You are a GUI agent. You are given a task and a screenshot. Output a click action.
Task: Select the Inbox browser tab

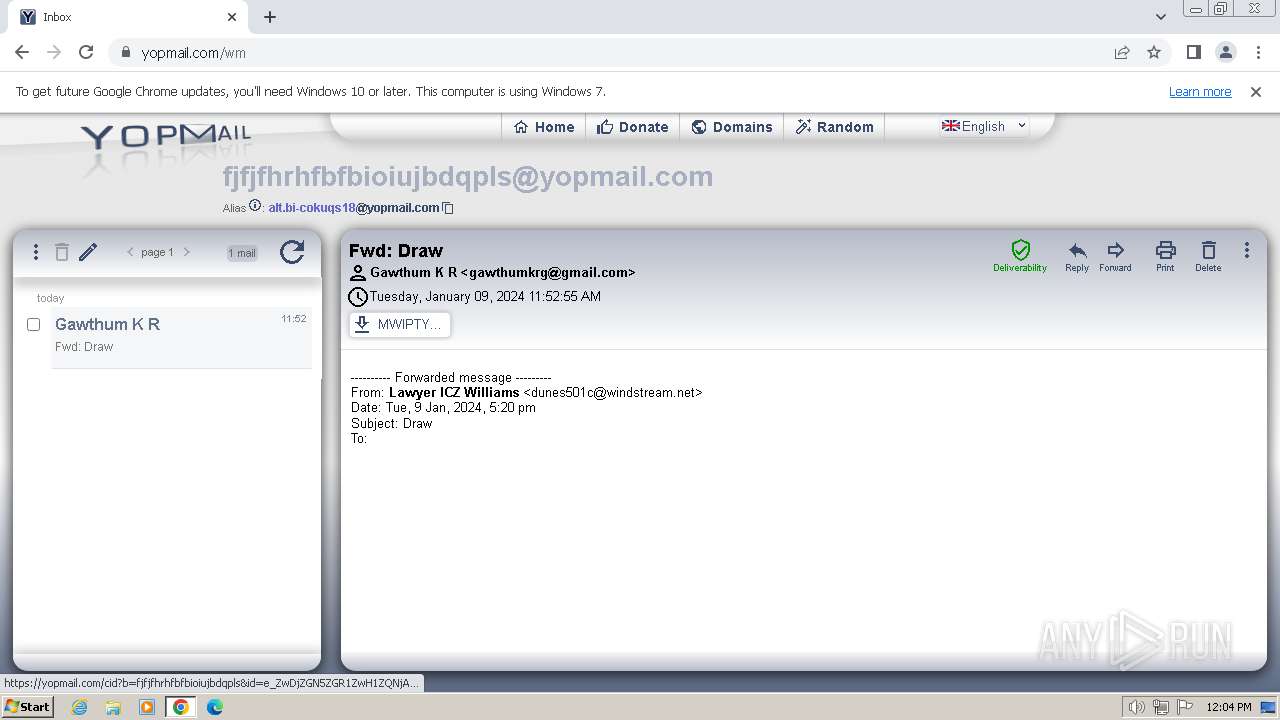[129, 17]
